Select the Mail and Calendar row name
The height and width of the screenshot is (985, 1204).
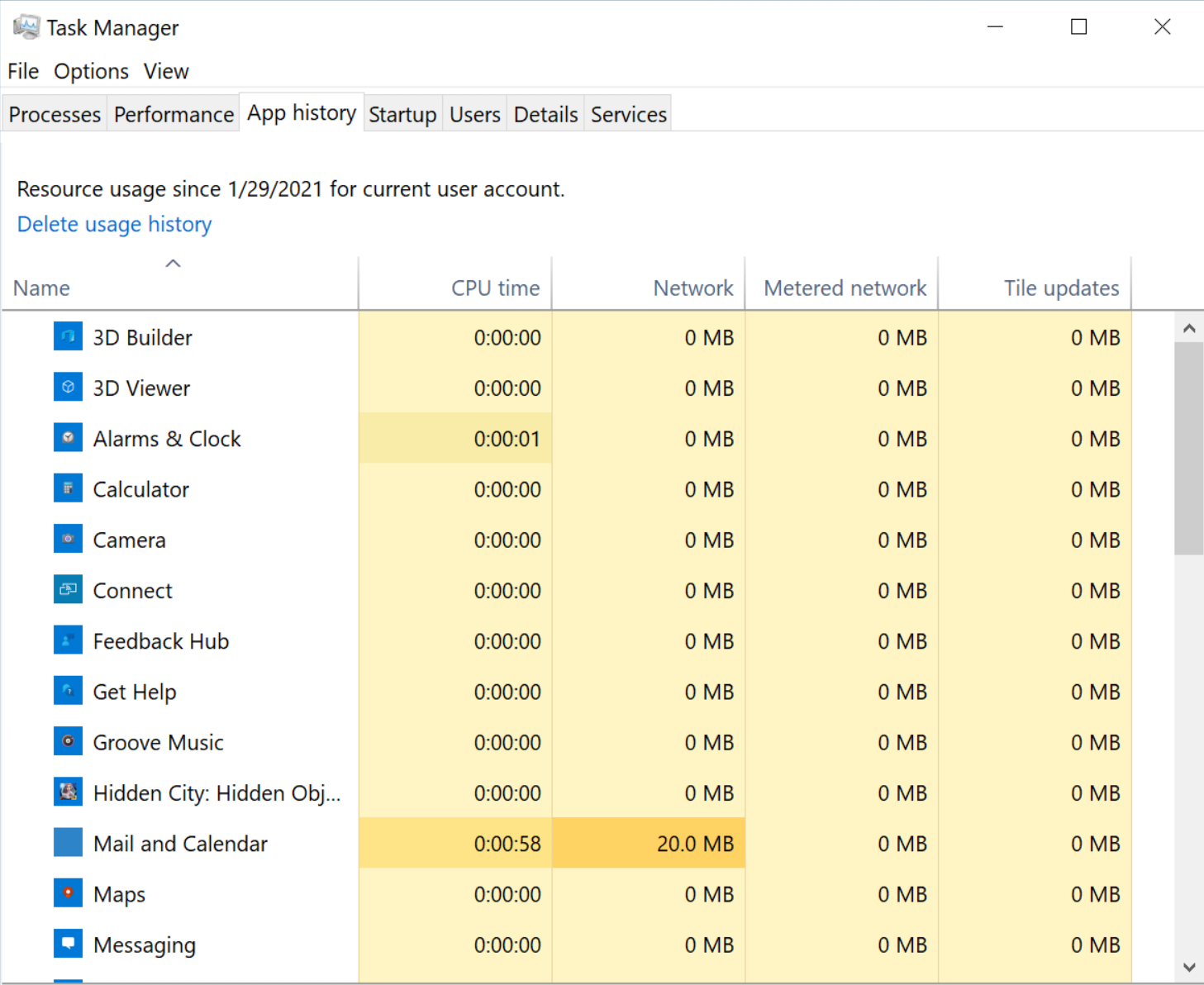(x=180, y=843)
